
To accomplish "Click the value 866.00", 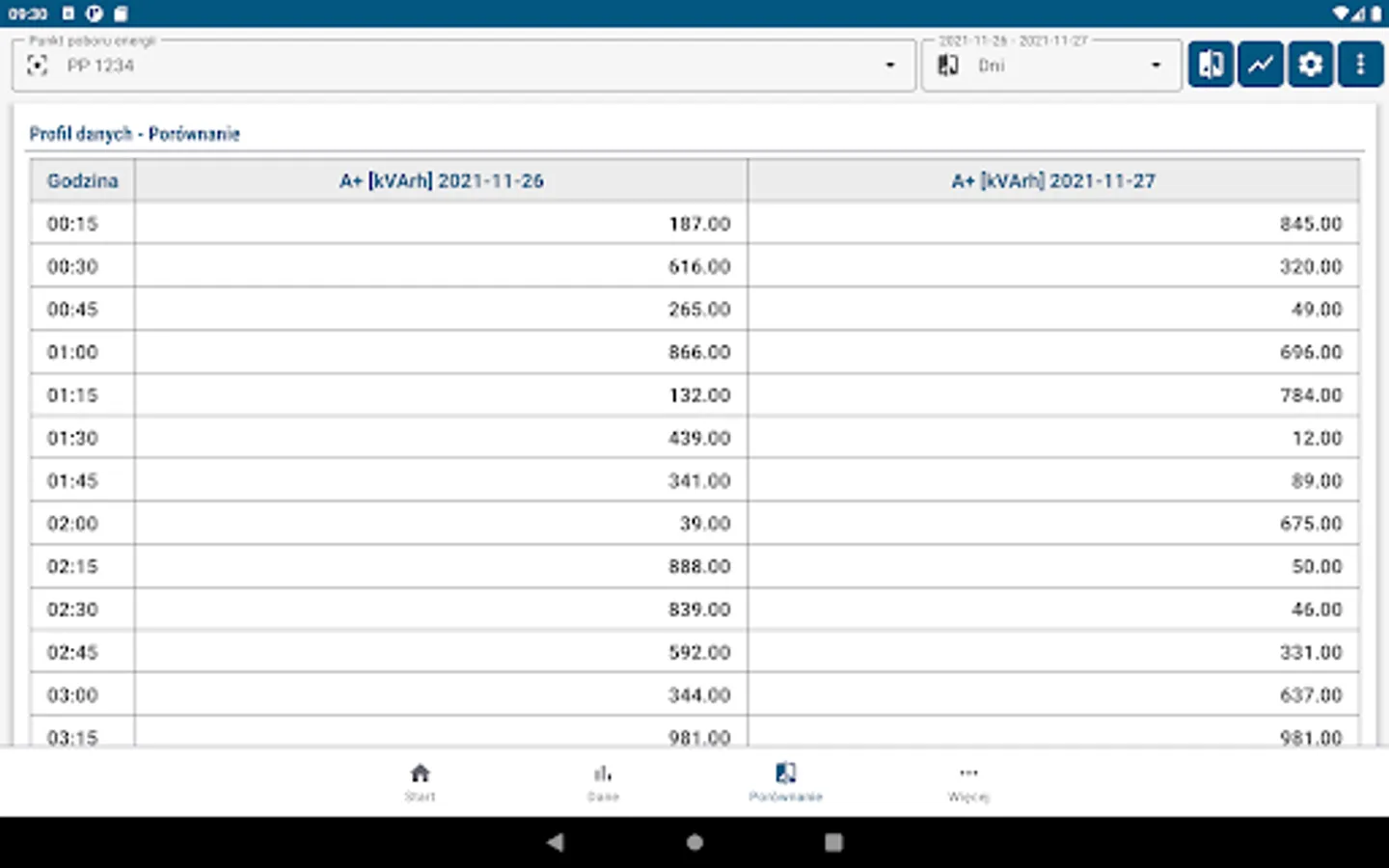I will coord(699,352).
